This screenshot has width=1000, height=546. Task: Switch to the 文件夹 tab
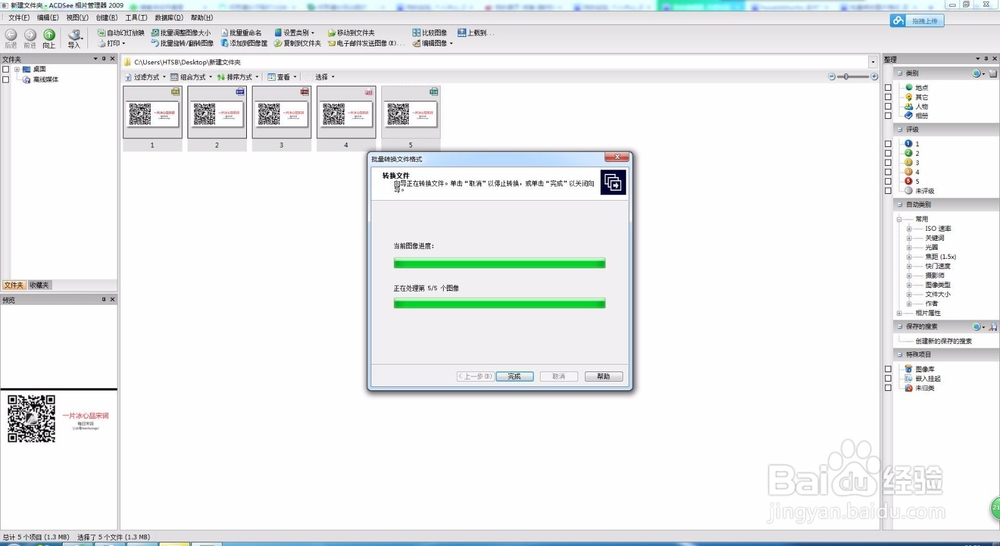coord(13,285)
